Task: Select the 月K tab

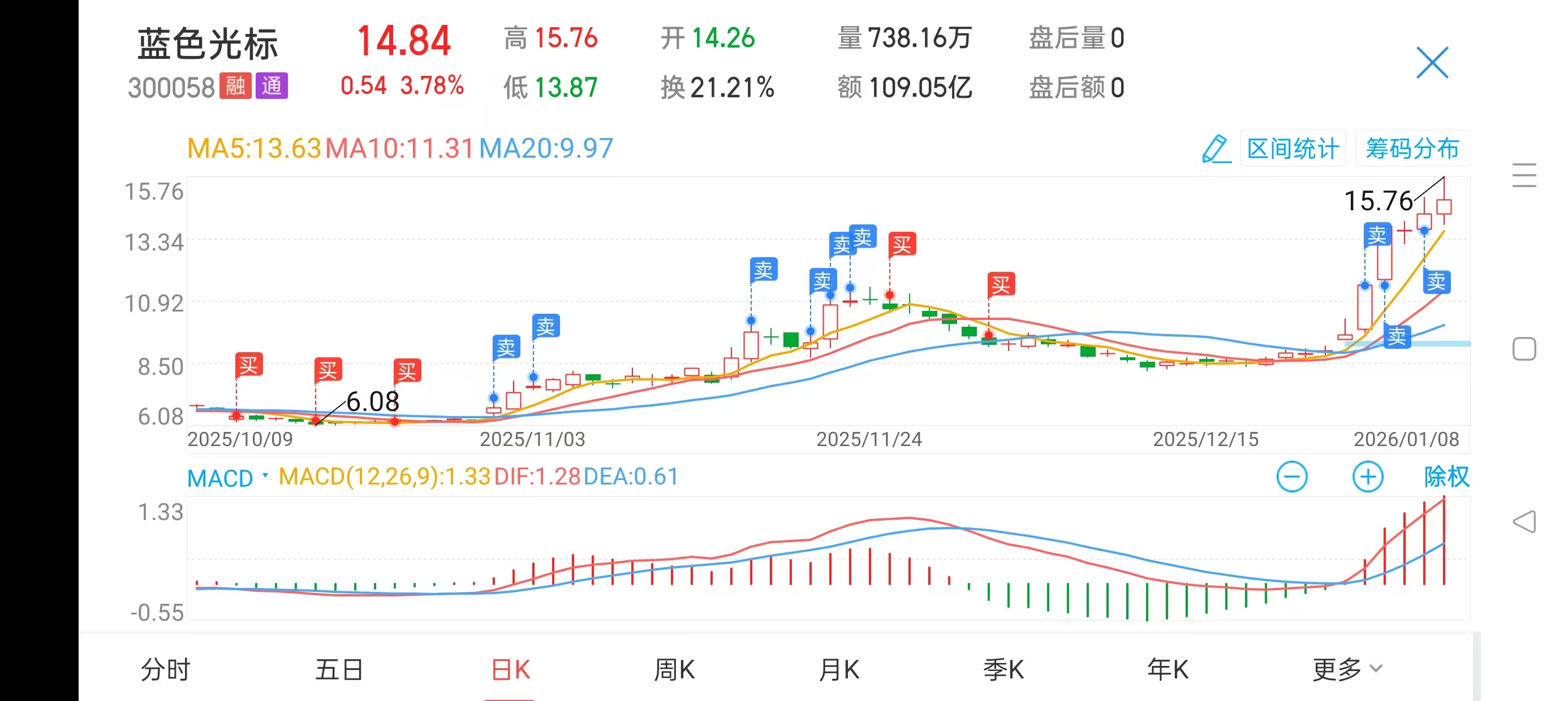Action: (838, 669)
